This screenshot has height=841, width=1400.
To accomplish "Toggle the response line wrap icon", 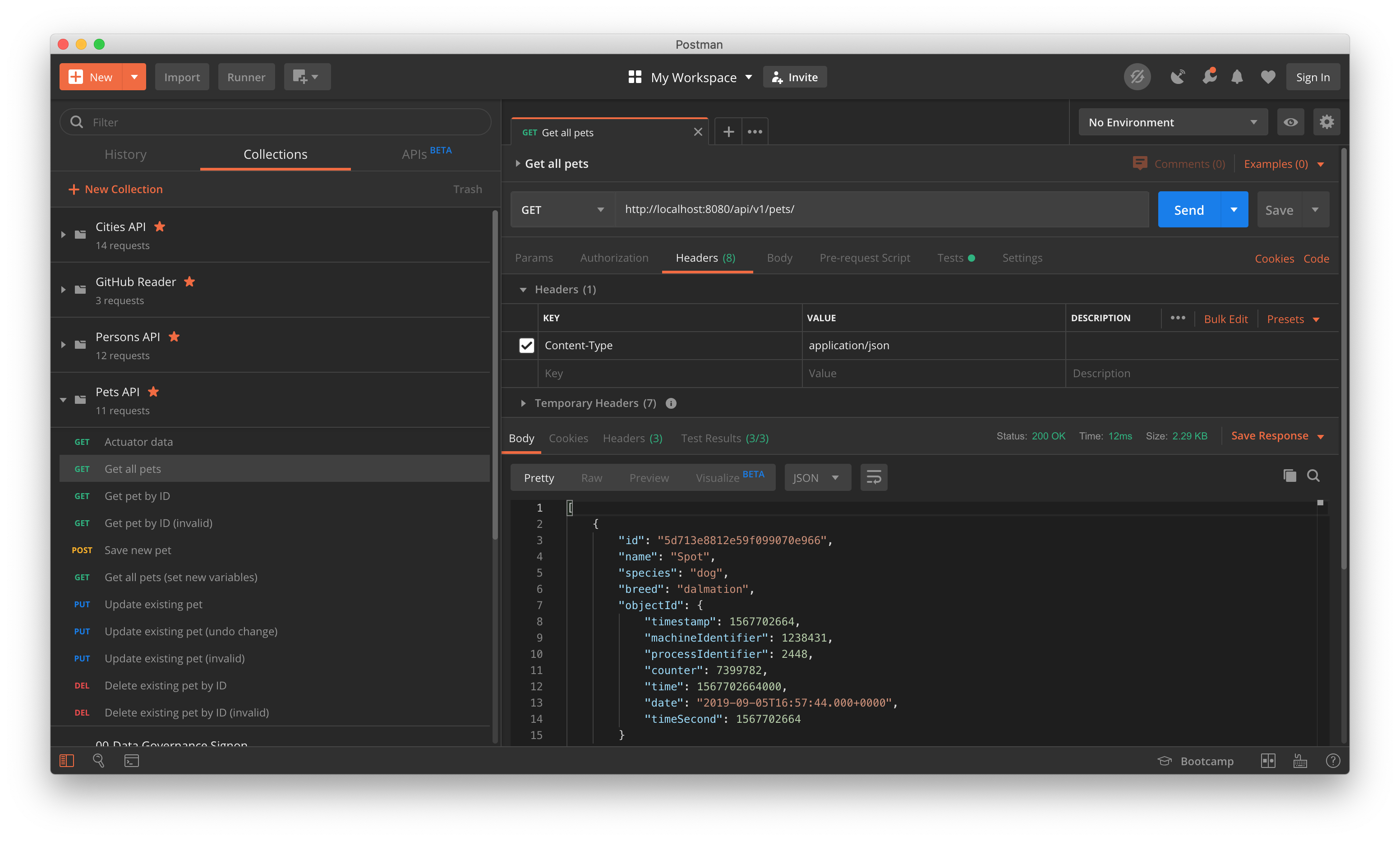I will (873, 477).
